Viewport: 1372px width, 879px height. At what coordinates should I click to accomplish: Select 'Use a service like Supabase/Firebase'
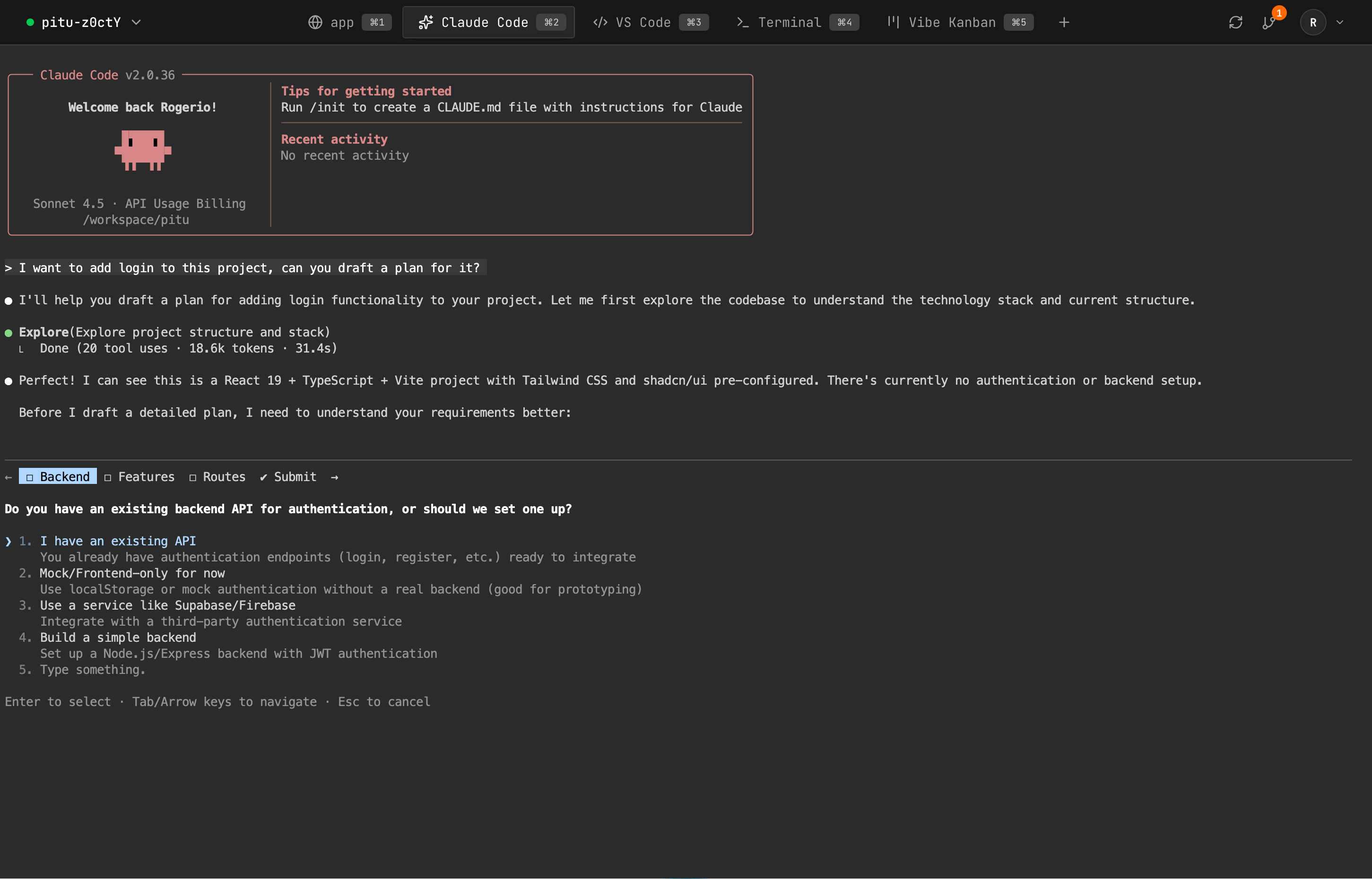[x=167, y=605]
